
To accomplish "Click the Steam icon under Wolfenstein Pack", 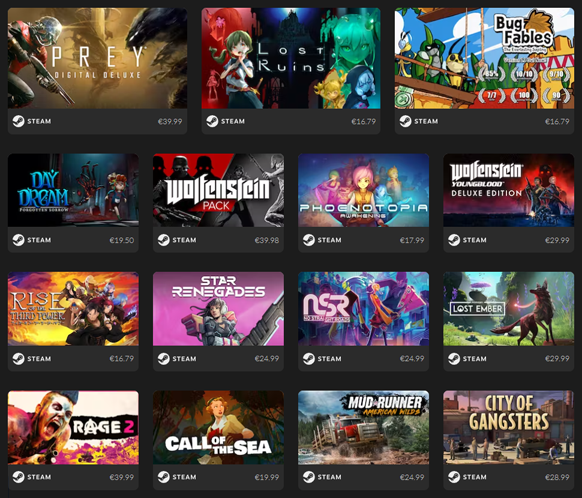I will pos(163,240).
